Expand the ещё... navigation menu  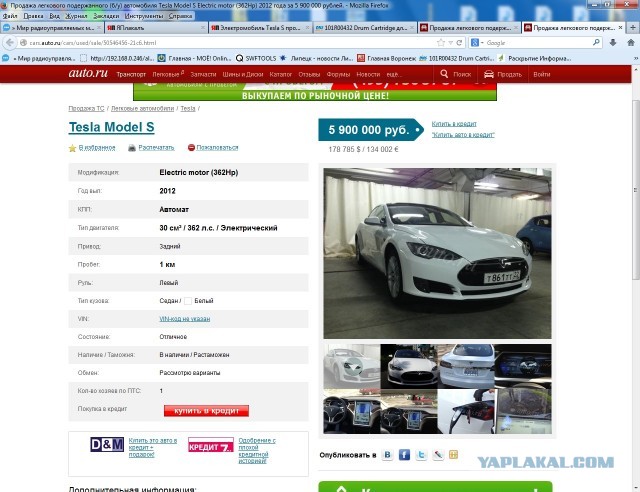click(394, 74)
